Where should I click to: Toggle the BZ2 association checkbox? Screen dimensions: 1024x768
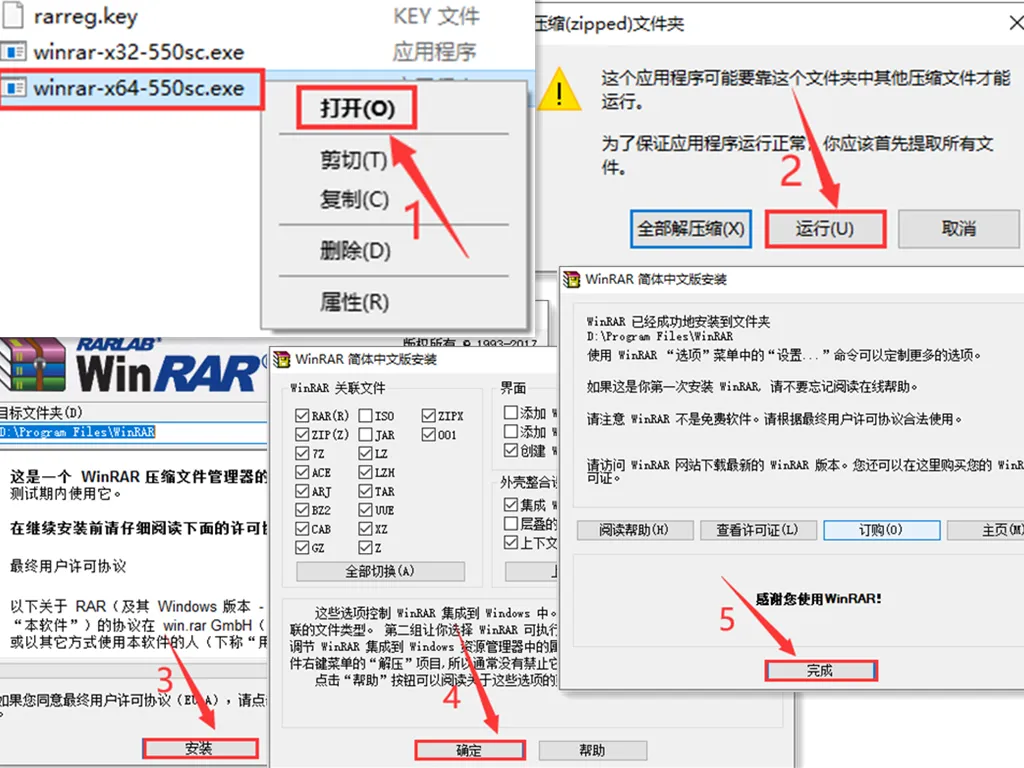pyautogui.click(x=302, y=509)
